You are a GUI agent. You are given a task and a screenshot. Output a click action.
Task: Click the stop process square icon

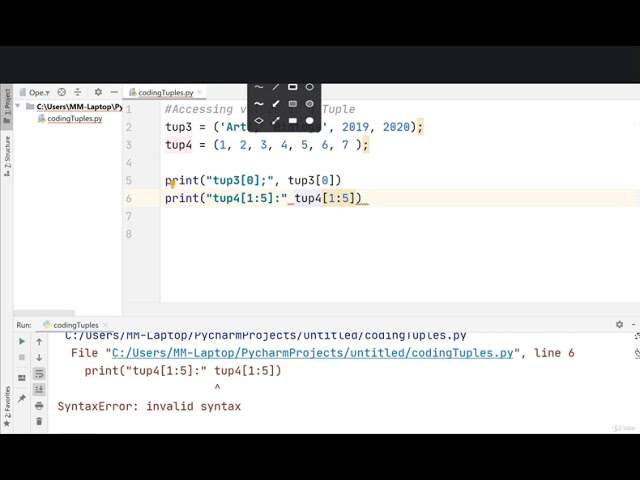(22, 358)
